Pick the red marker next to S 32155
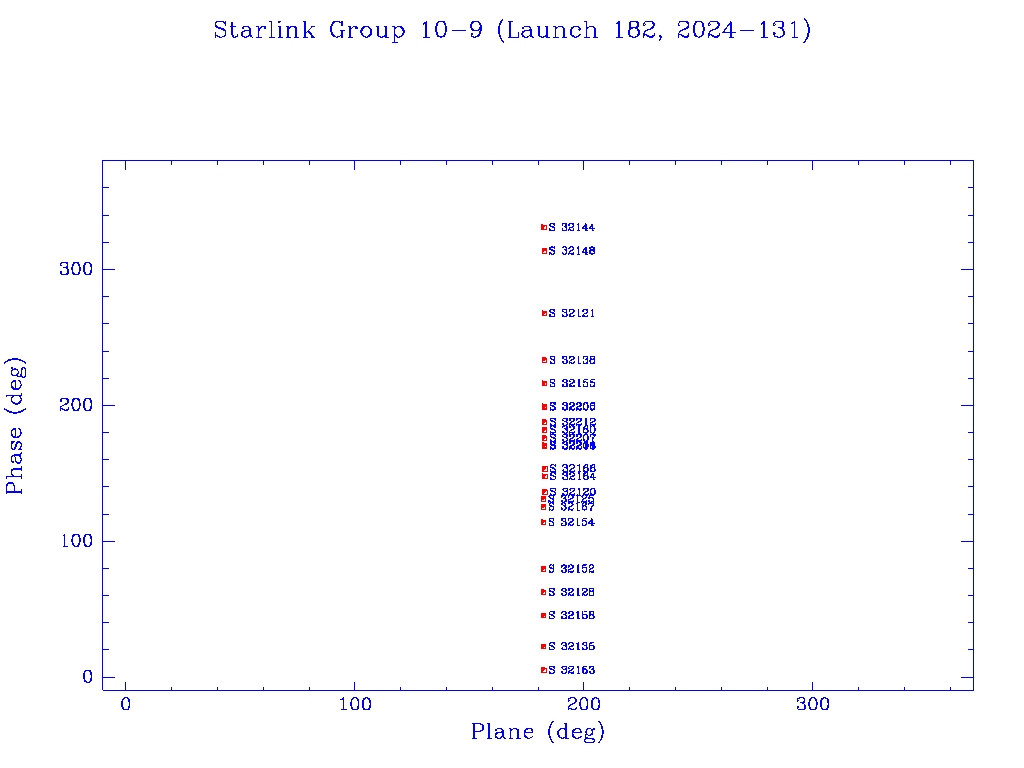Viewport: 1024px width, 768px height. 544,383
